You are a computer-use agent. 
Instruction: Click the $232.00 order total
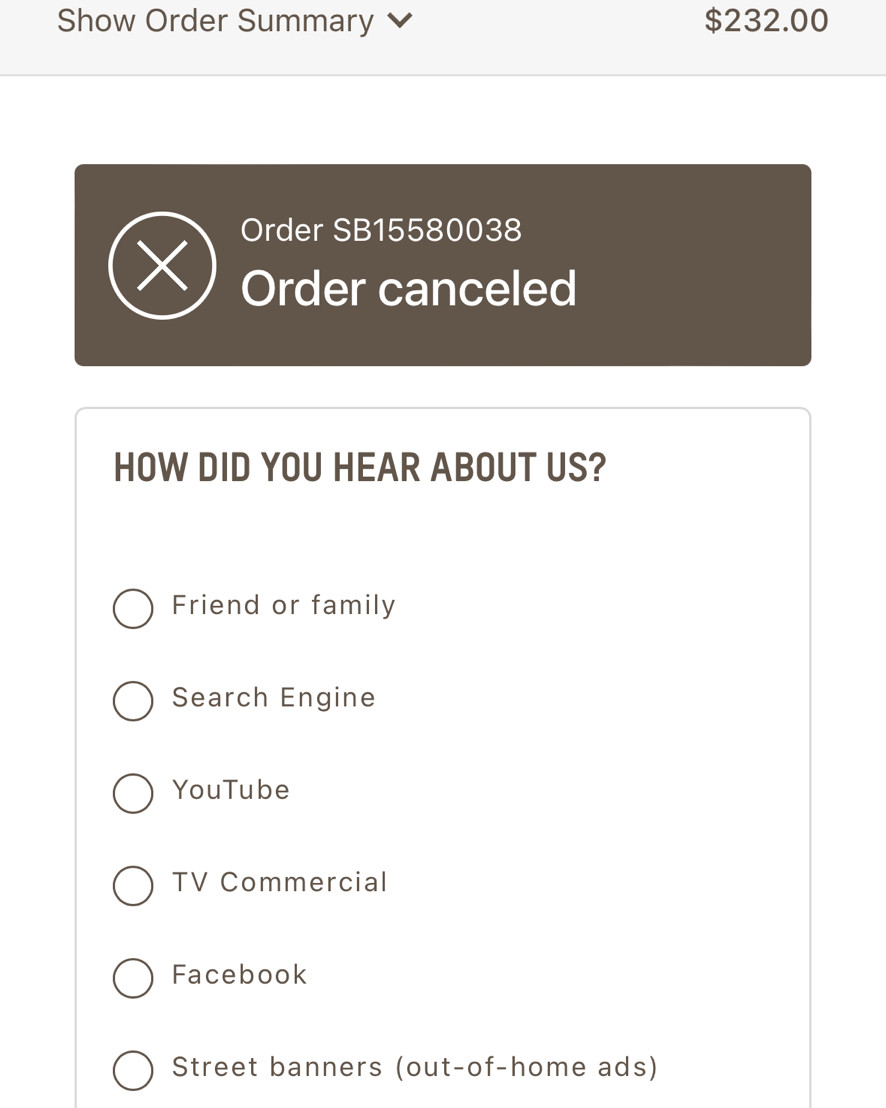(x=766, y=20)
